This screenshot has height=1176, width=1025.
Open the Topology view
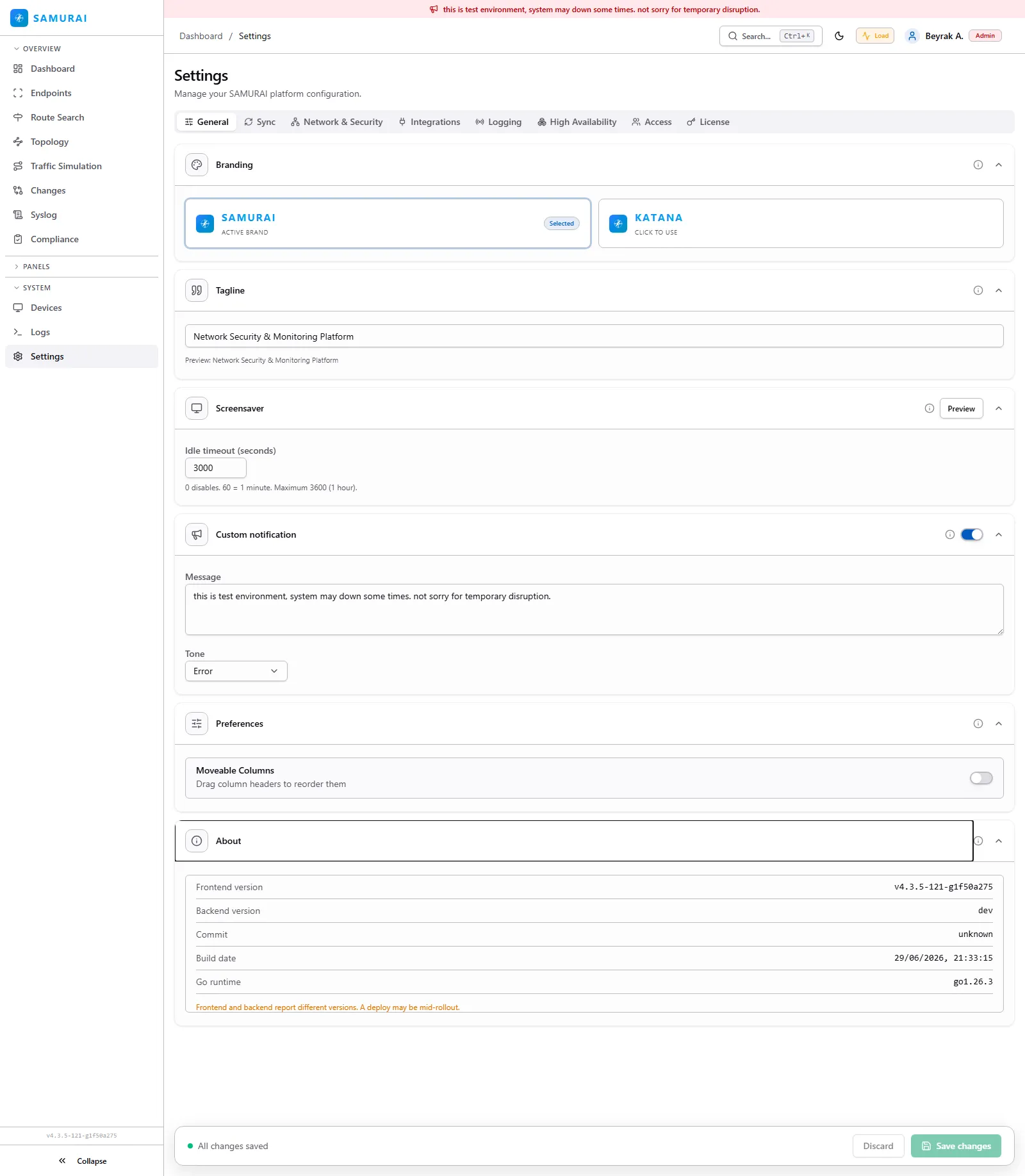81,142
